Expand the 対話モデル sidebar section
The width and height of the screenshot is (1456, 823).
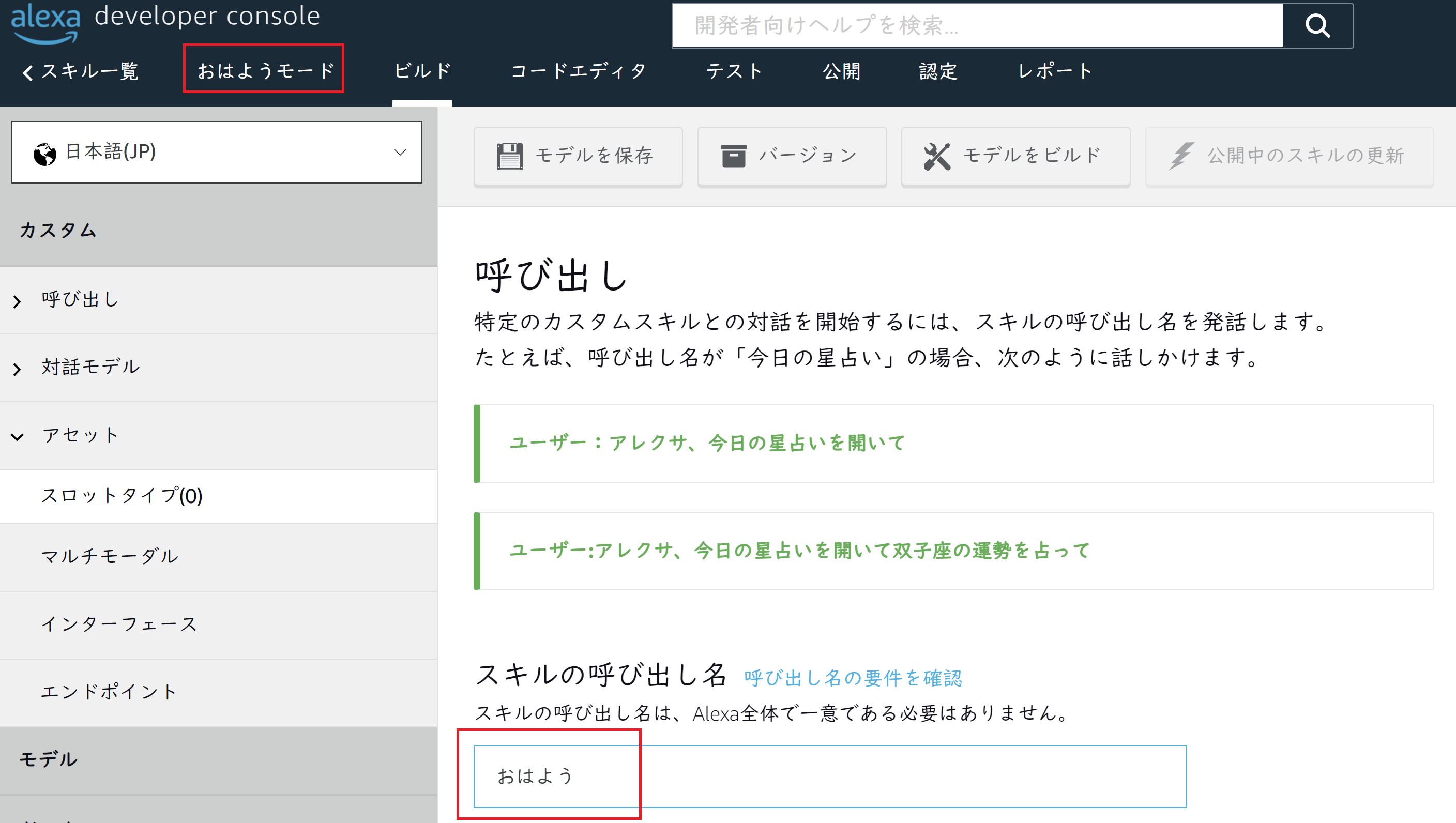click(x=90, y=368)
